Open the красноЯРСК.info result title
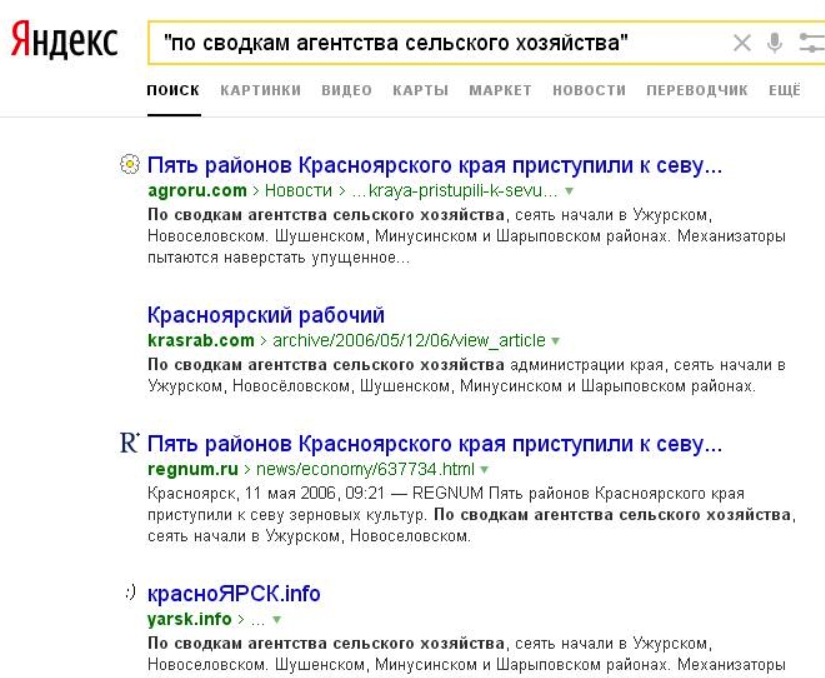The width and height of the screenshot is (825, 678). 234,594
